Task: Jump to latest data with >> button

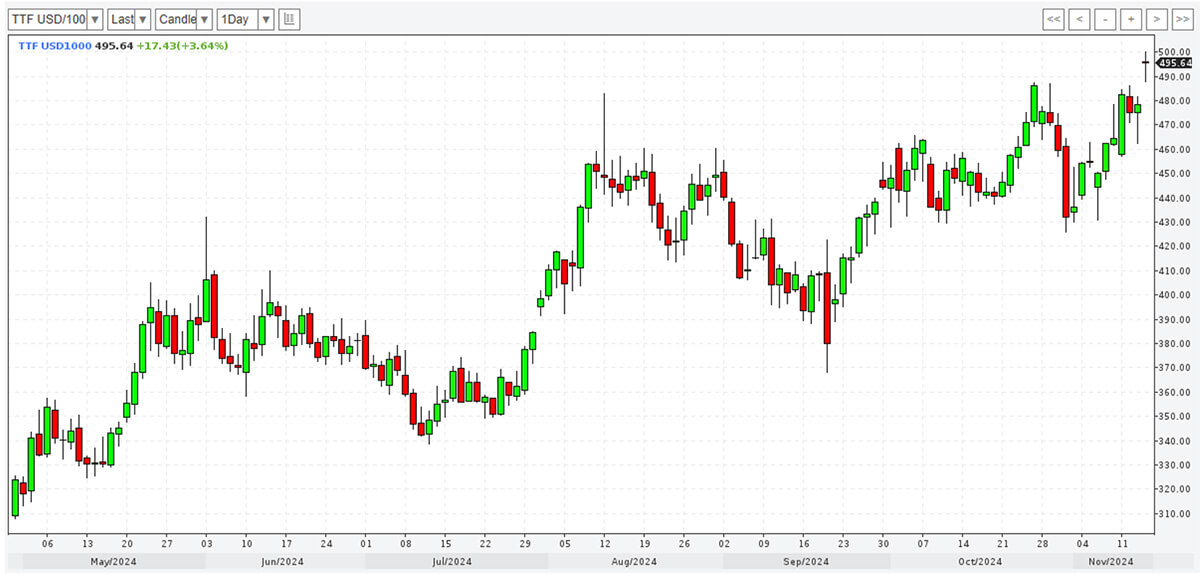Action: coord(1183,19)
